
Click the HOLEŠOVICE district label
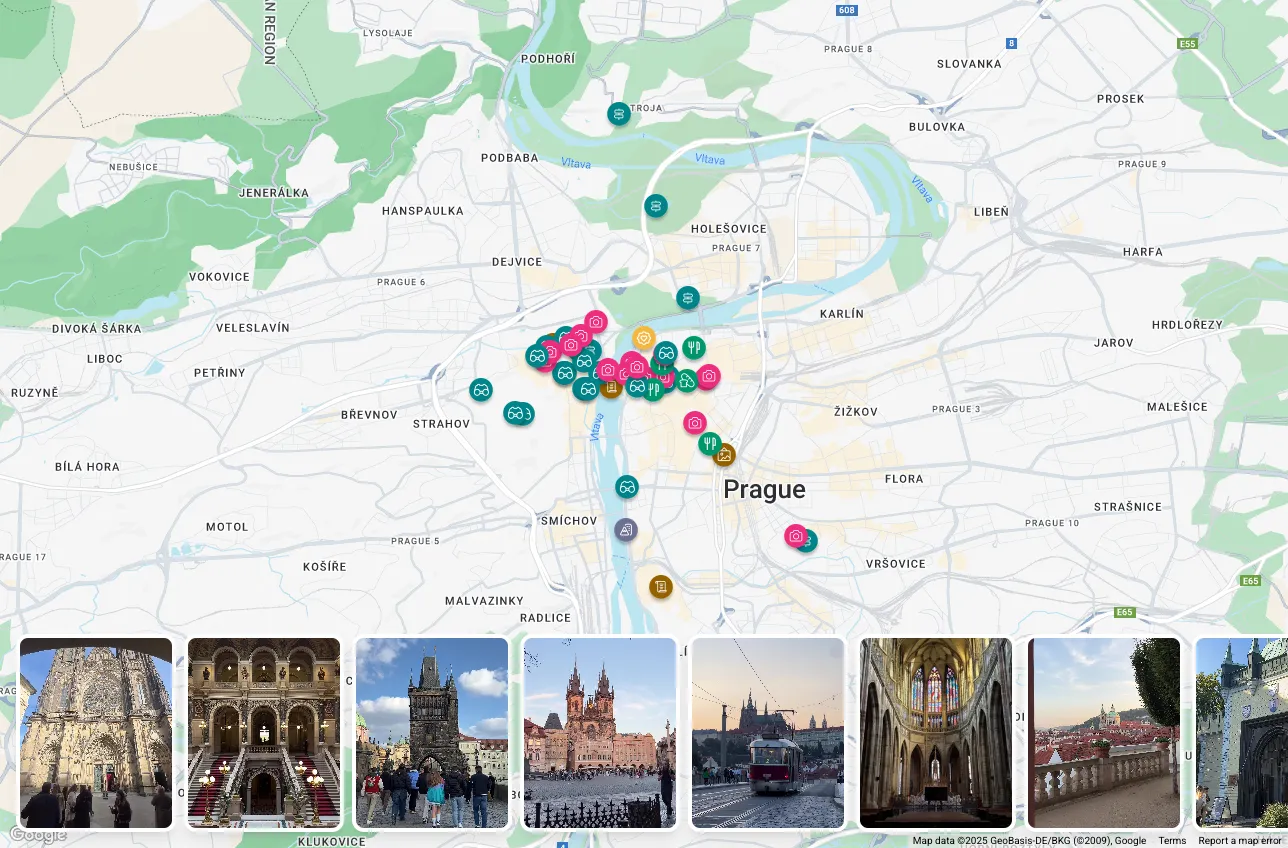click(729, 229)
